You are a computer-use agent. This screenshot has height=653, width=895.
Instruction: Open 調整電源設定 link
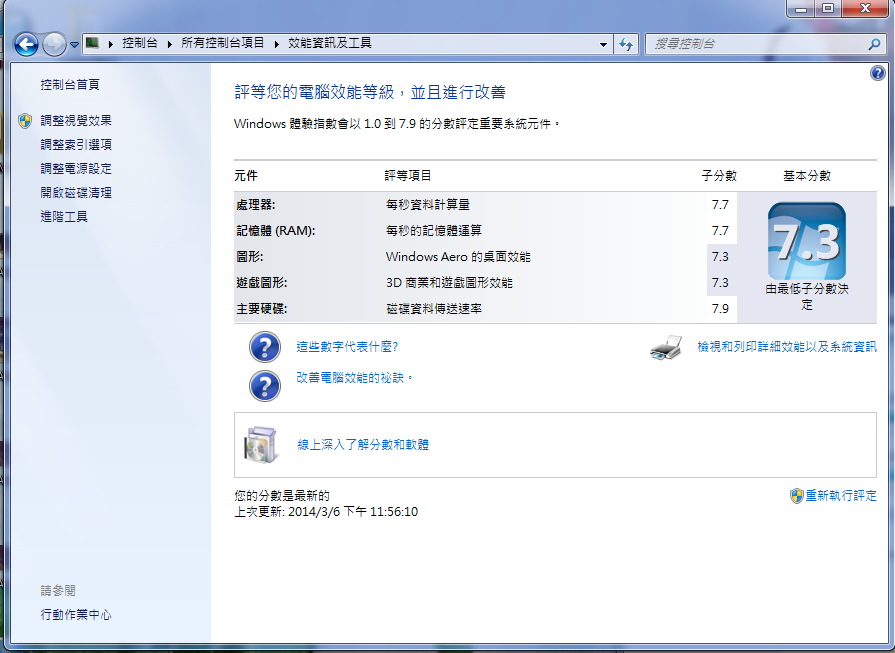tap(76, 168)
